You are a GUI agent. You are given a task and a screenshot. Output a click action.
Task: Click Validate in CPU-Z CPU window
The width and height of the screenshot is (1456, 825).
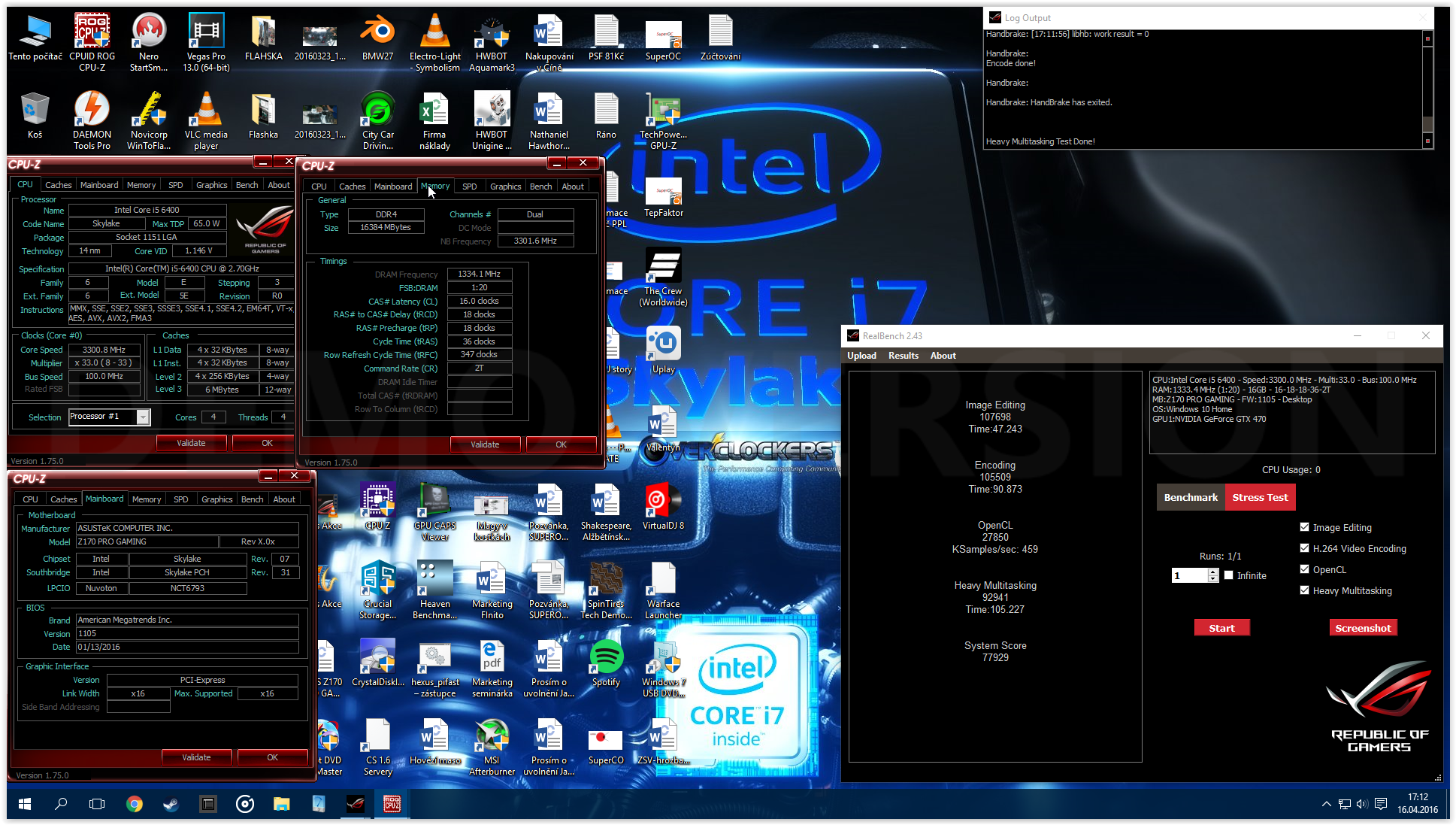(x=191, y=443)
